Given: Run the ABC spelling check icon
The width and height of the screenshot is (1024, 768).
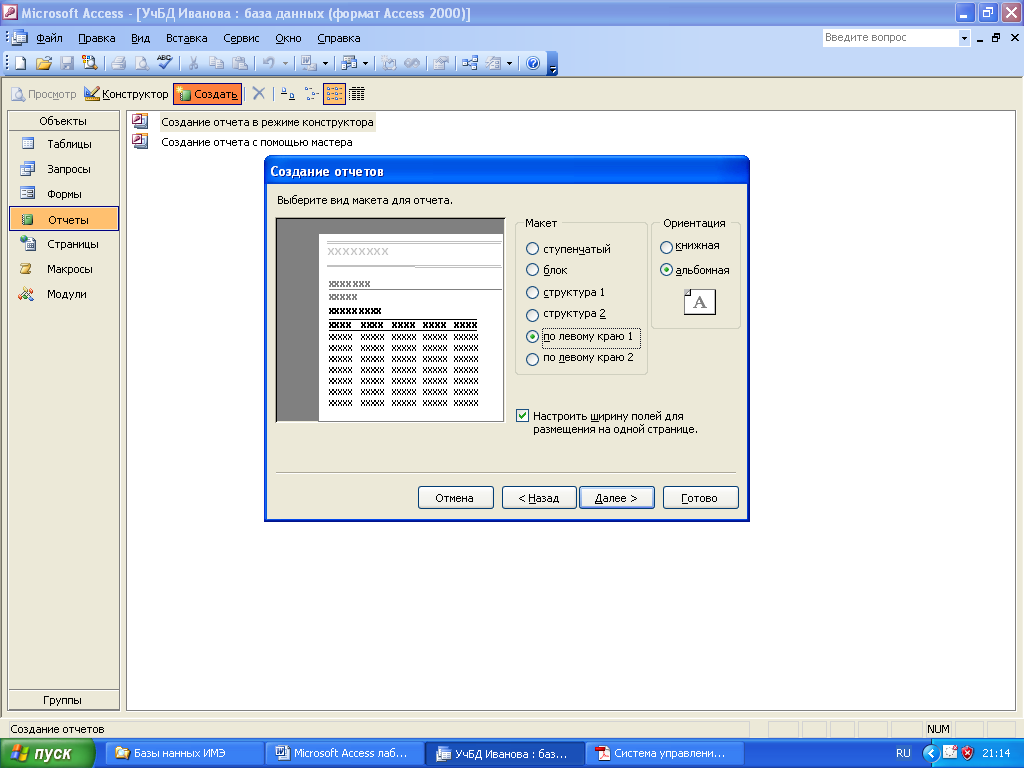Looking at the screenshot, I should [165, 63].
